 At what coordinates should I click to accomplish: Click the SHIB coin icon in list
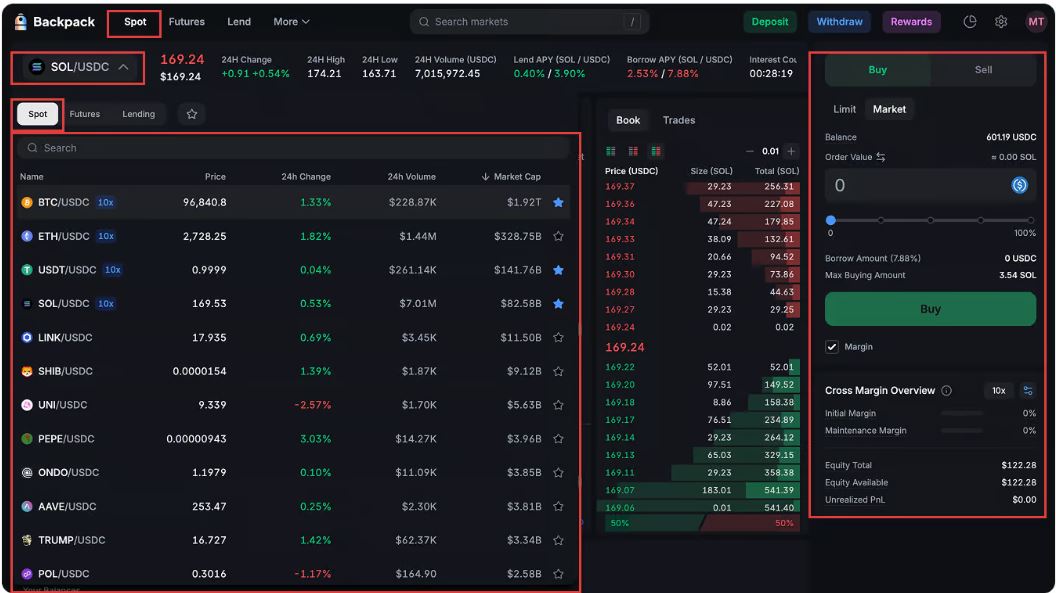[27, 371]
